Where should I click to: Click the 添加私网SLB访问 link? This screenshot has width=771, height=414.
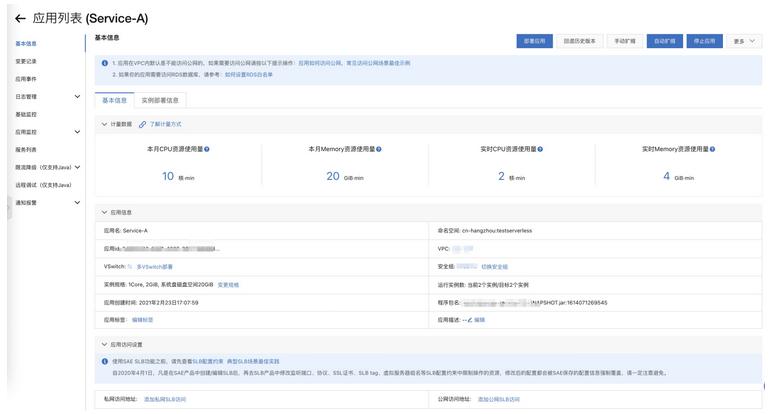(x=165, y=399)
